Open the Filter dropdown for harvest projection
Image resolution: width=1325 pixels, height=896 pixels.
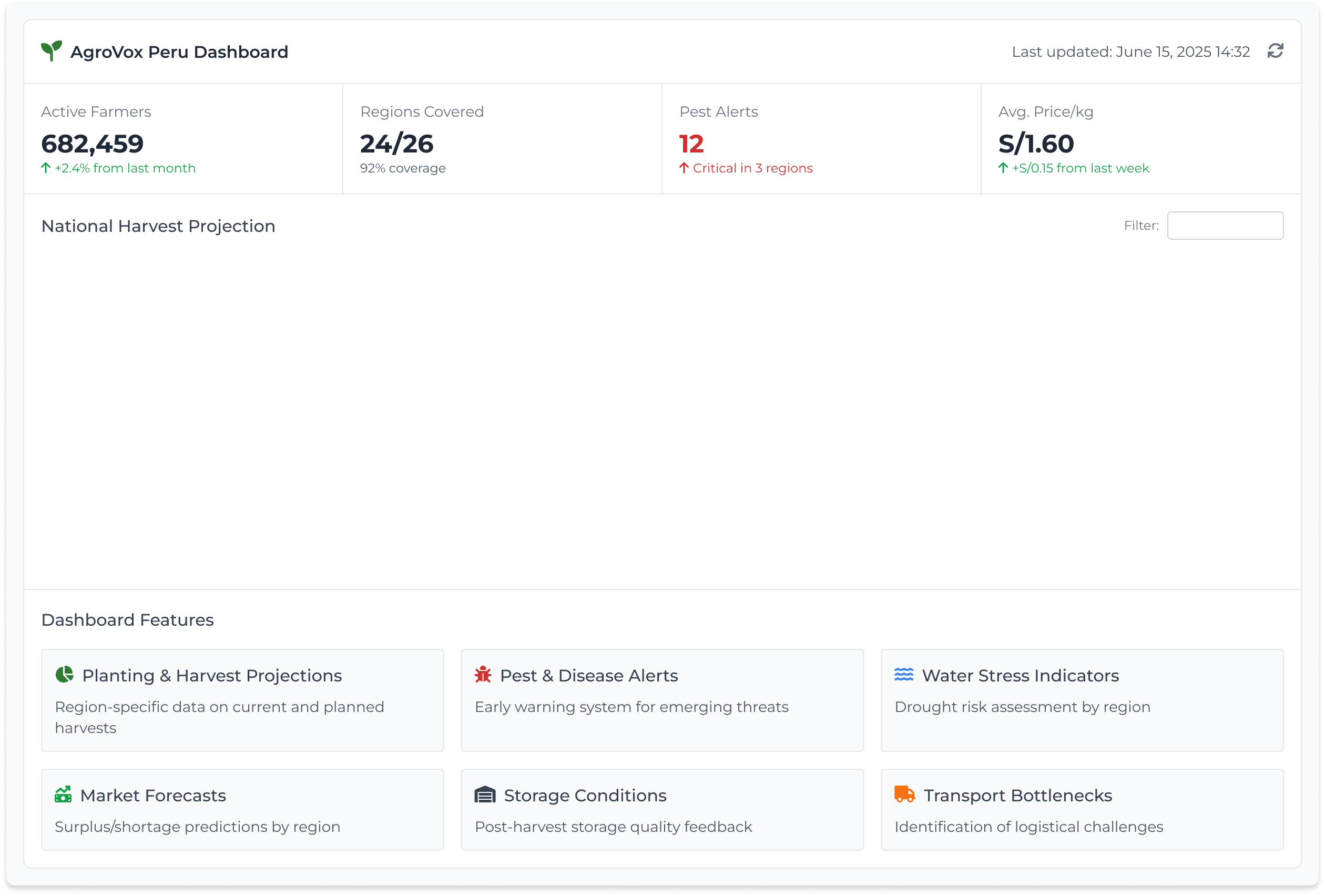pos(1225,226)
